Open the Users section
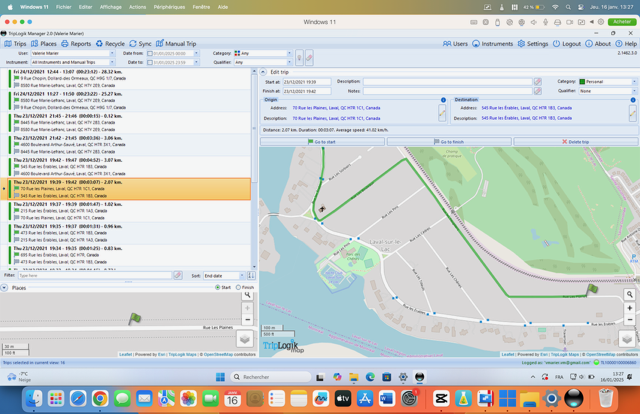640x414 pixels. click(455, 44)
